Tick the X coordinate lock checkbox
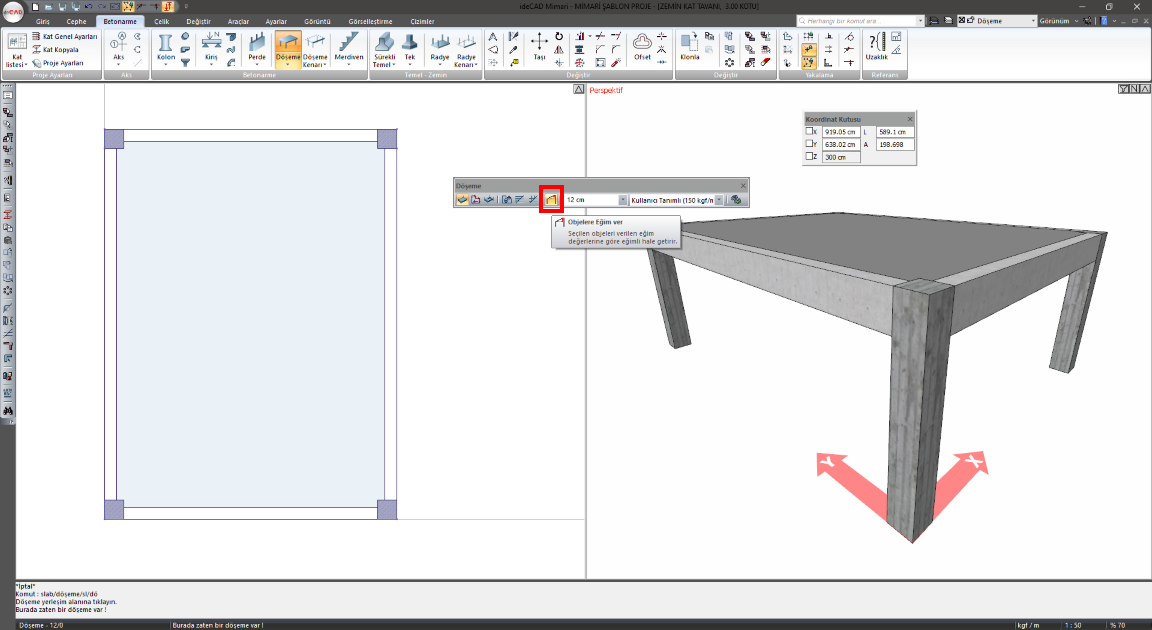The height and width of the screenshot is (630, 1152). click(810, 131)
